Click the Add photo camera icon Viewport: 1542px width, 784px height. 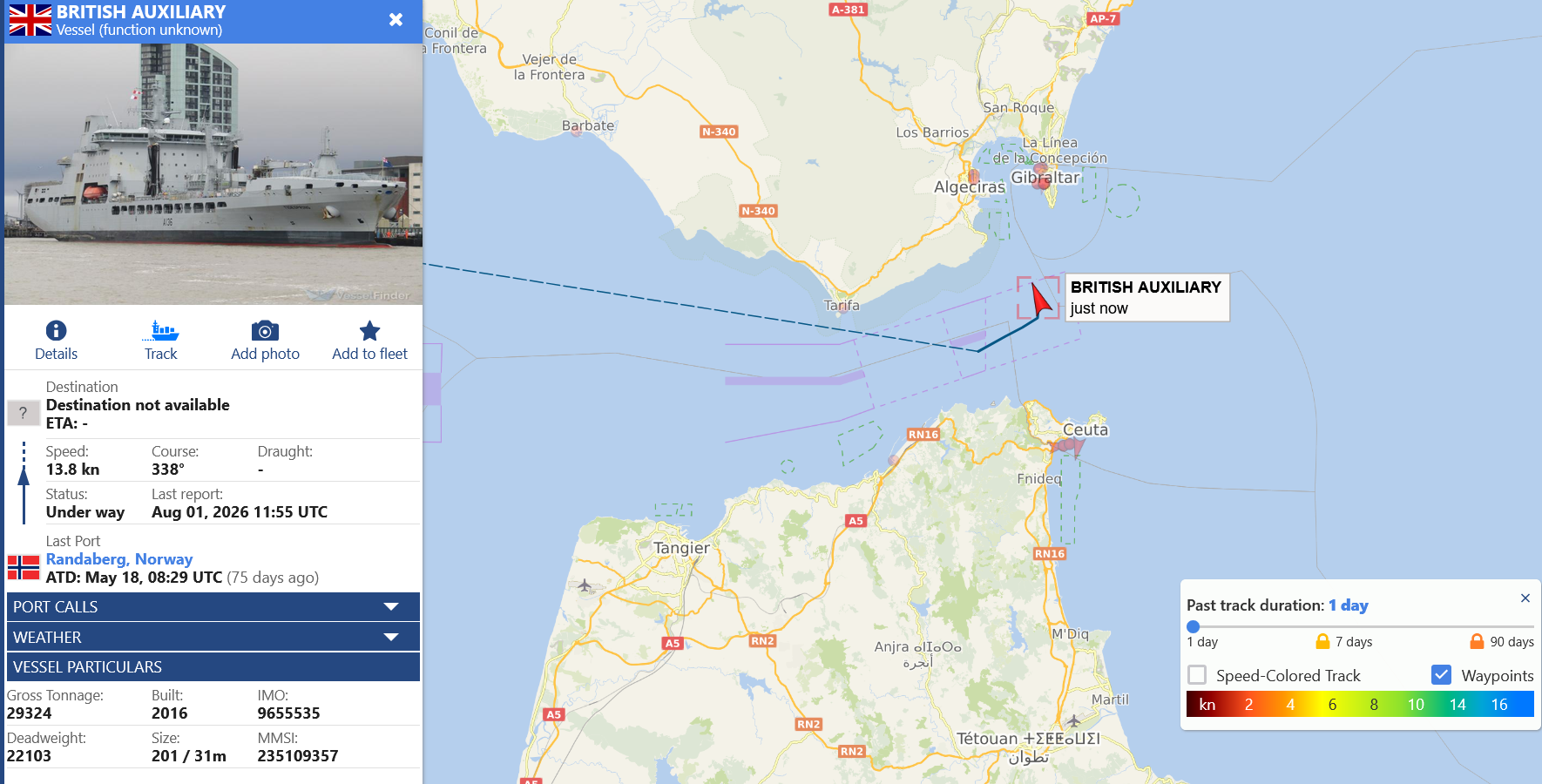click(x=265, y=331)
